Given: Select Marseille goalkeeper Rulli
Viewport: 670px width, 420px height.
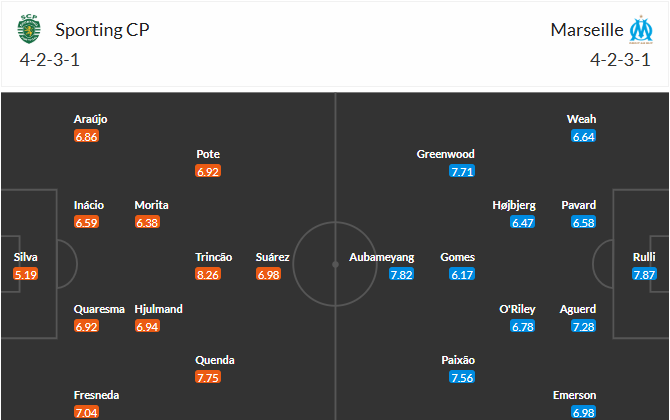Looking at the screenshot, I should pyautogui.click(x=644, y=257).
